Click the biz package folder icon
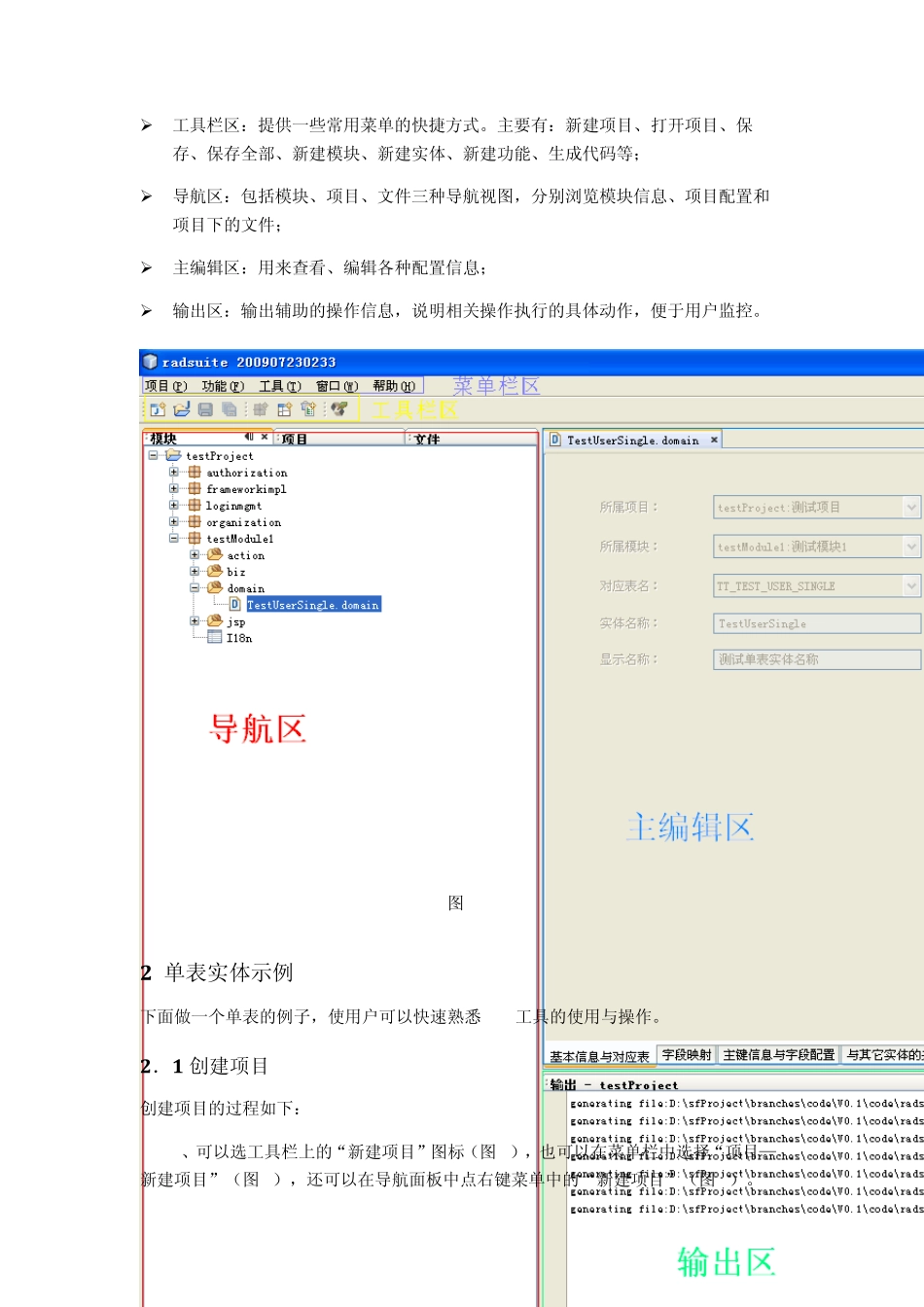The image size is (924, 1307). 215,571
